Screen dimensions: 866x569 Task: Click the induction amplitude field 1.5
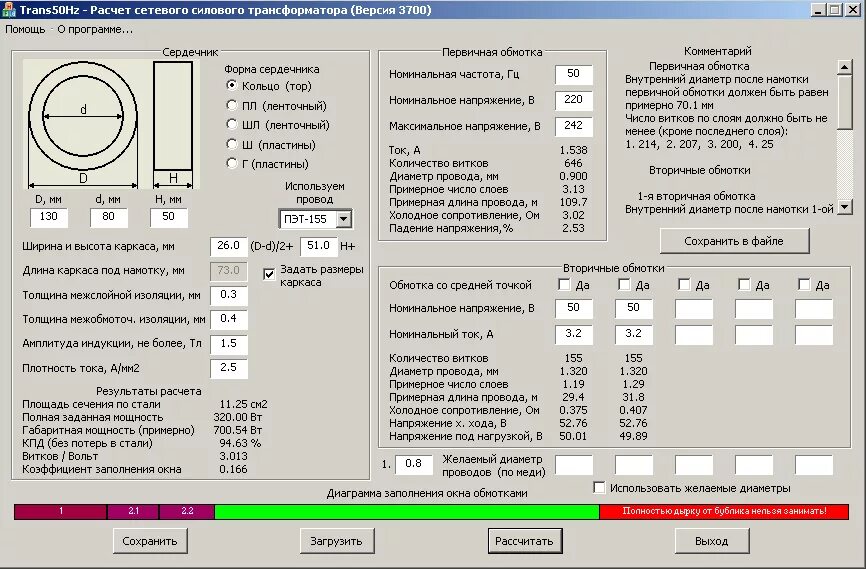(x=229, y=344)
